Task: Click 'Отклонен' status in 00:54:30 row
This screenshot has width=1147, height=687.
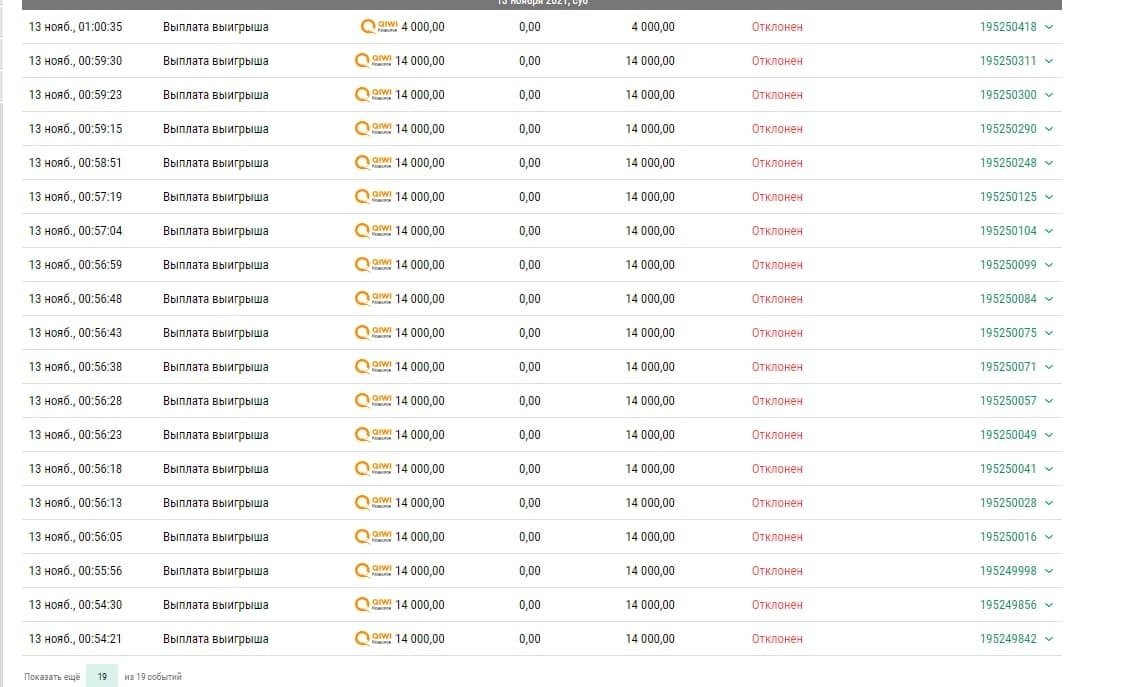Action: click(777, 605)
